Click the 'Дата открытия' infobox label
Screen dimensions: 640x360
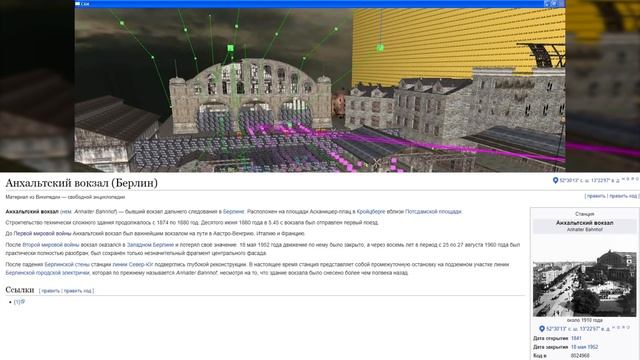point(550,338)
